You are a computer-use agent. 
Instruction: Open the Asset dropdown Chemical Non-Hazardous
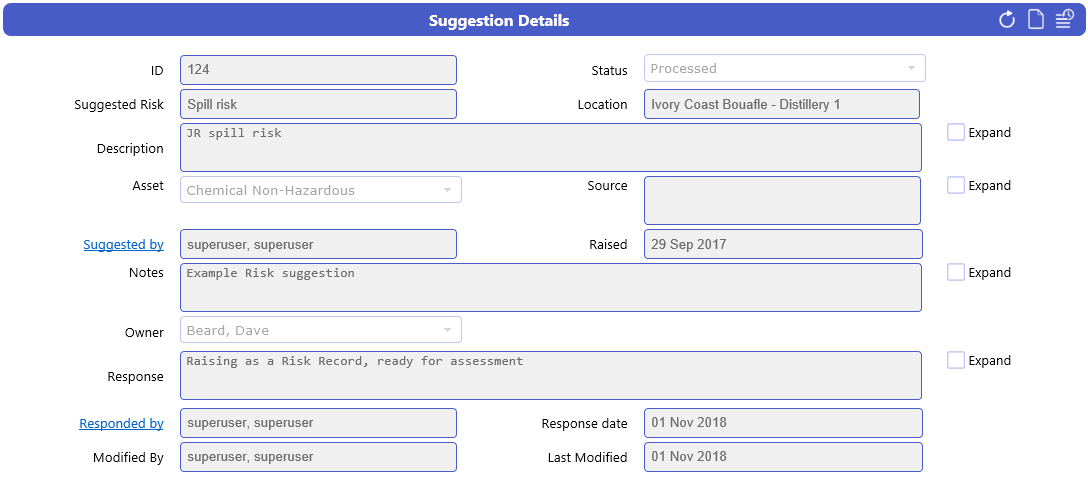[x=321, y=190]
